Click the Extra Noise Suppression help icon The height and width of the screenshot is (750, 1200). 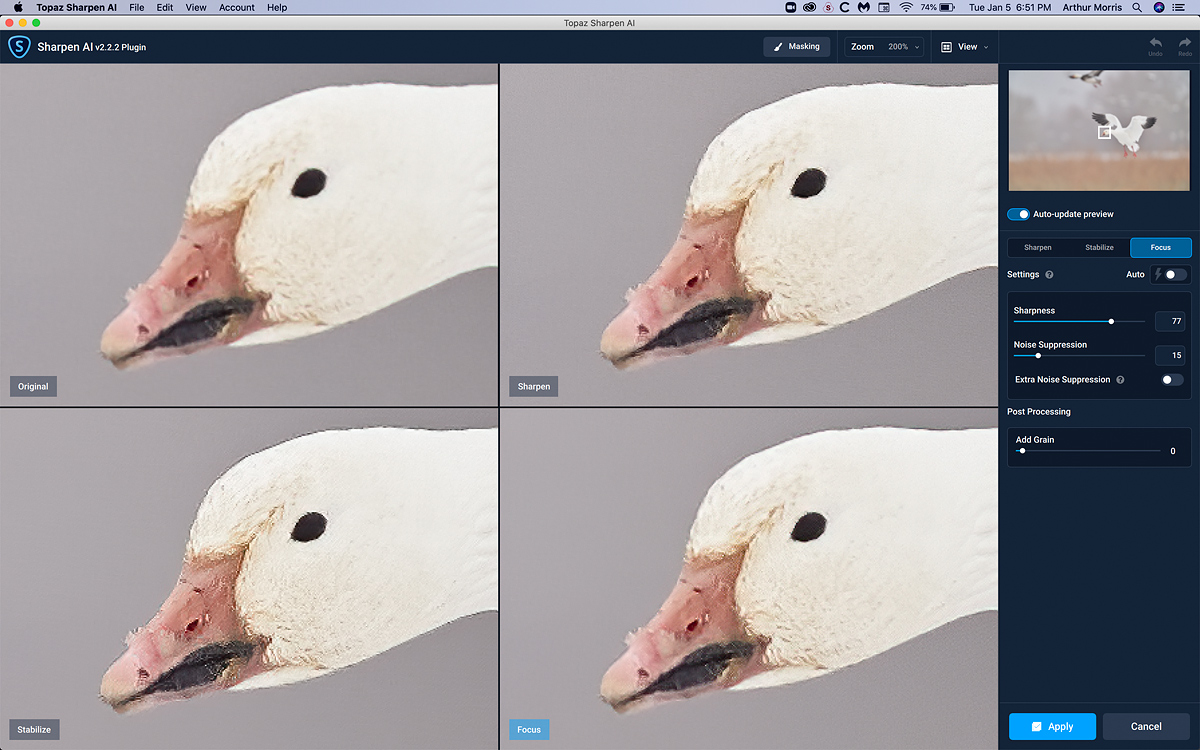pyautogui.click(x=1120, y=380)
